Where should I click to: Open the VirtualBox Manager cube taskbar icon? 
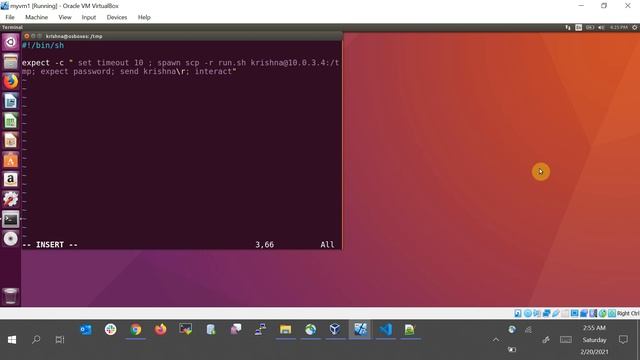(335, 329)
